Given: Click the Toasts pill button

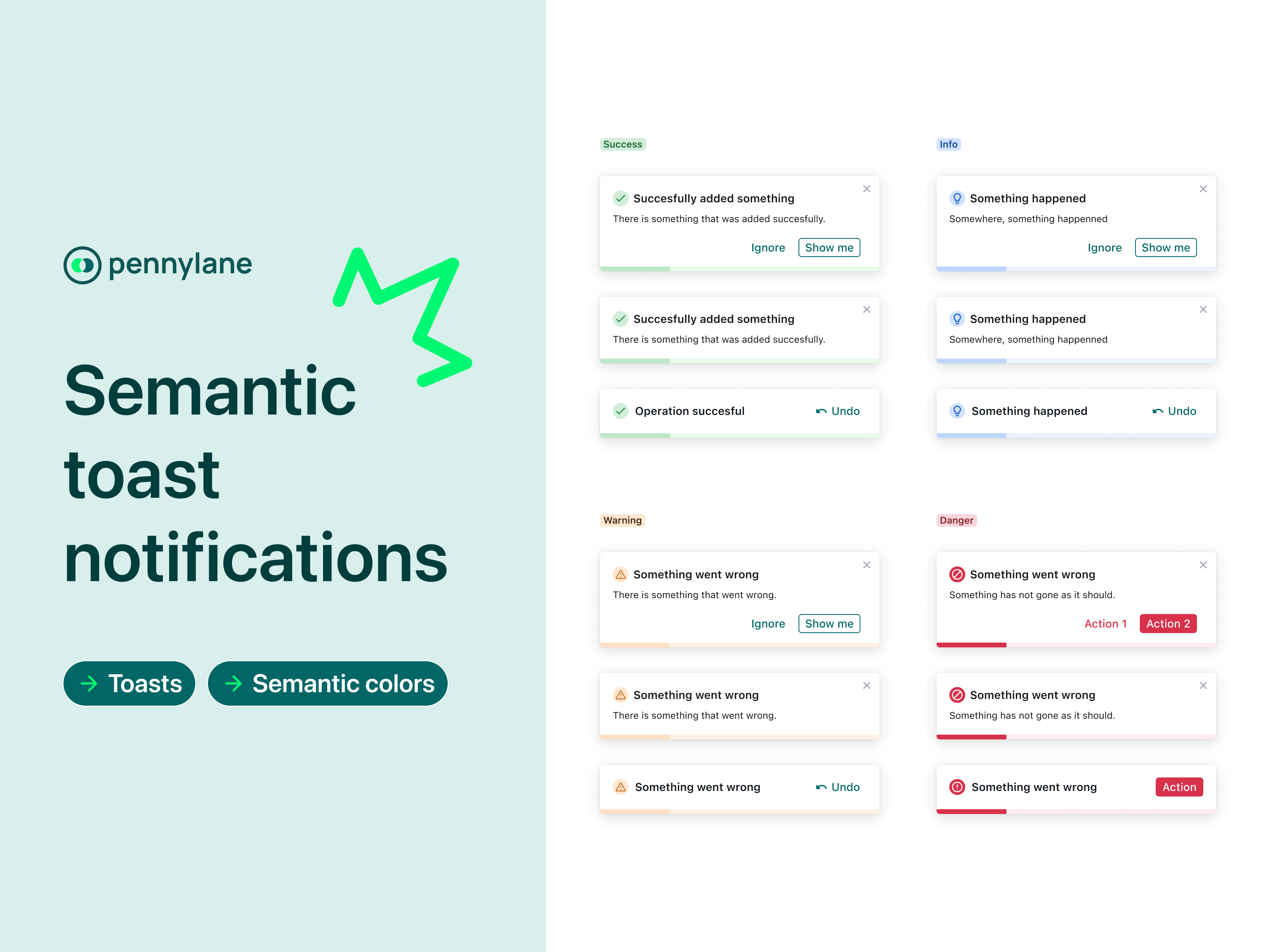Looking at the screenshot, I should [129, 683].
